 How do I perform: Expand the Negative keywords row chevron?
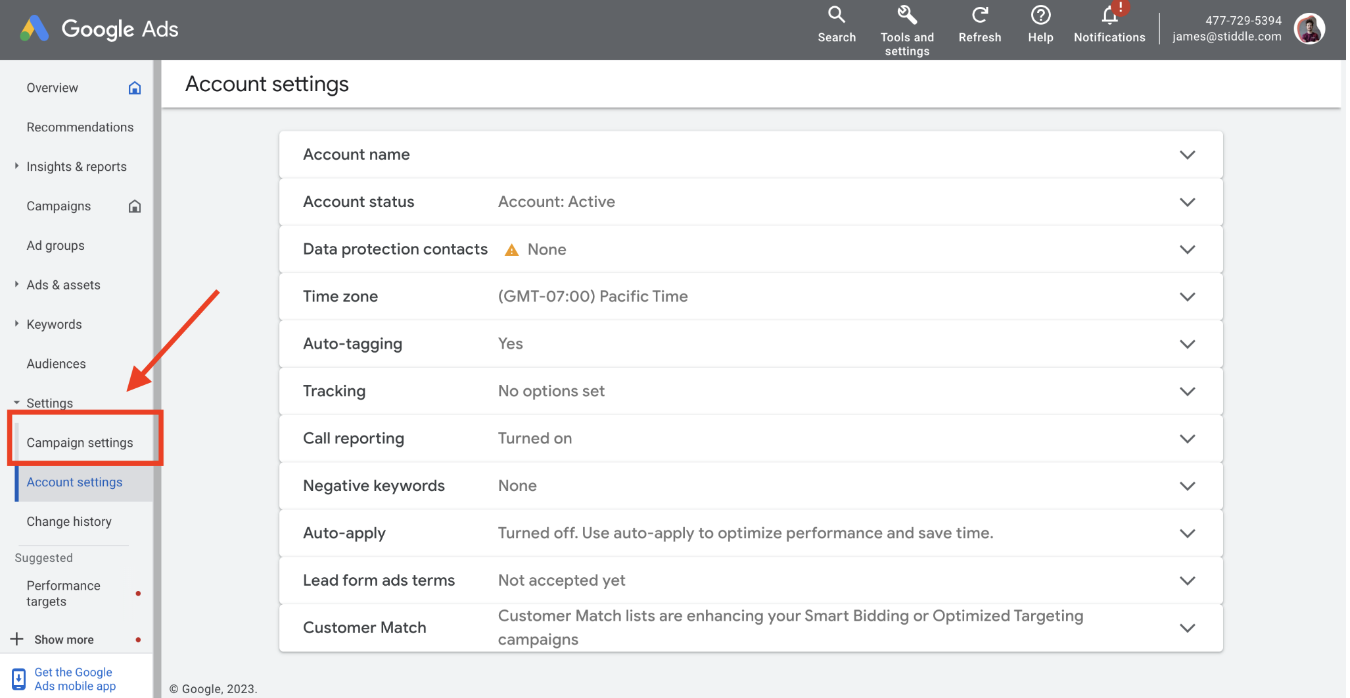[1187, 486]
